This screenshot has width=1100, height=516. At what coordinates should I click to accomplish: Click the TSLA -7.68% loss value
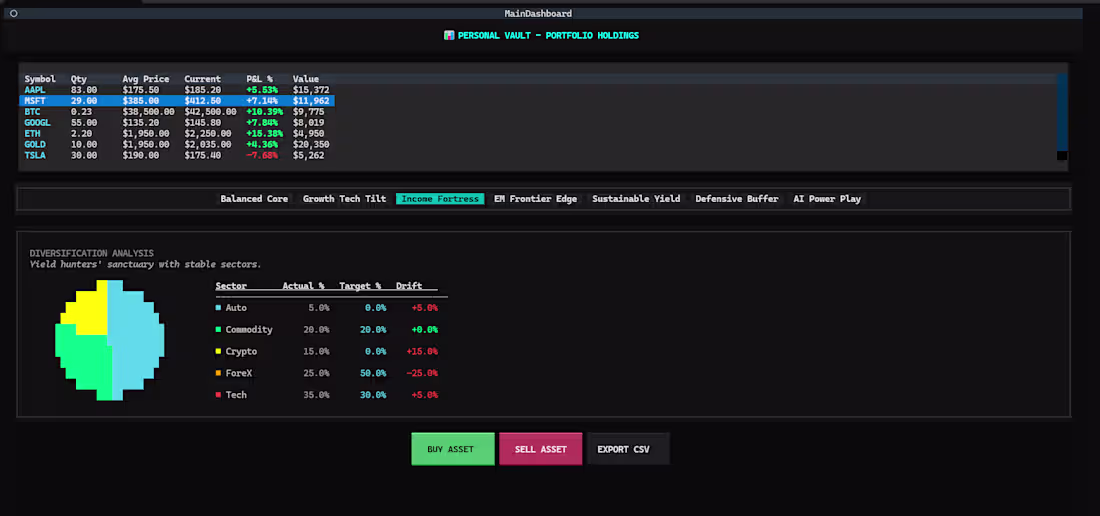click(x=262, y=156)
